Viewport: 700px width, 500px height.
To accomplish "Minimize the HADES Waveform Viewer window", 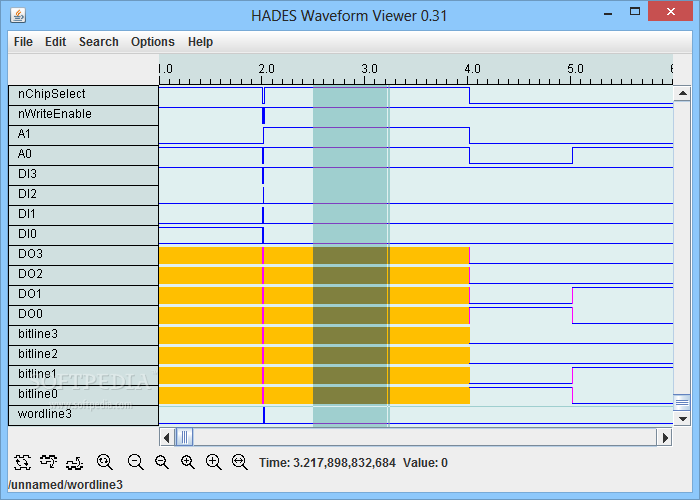I will coord(608,13).
